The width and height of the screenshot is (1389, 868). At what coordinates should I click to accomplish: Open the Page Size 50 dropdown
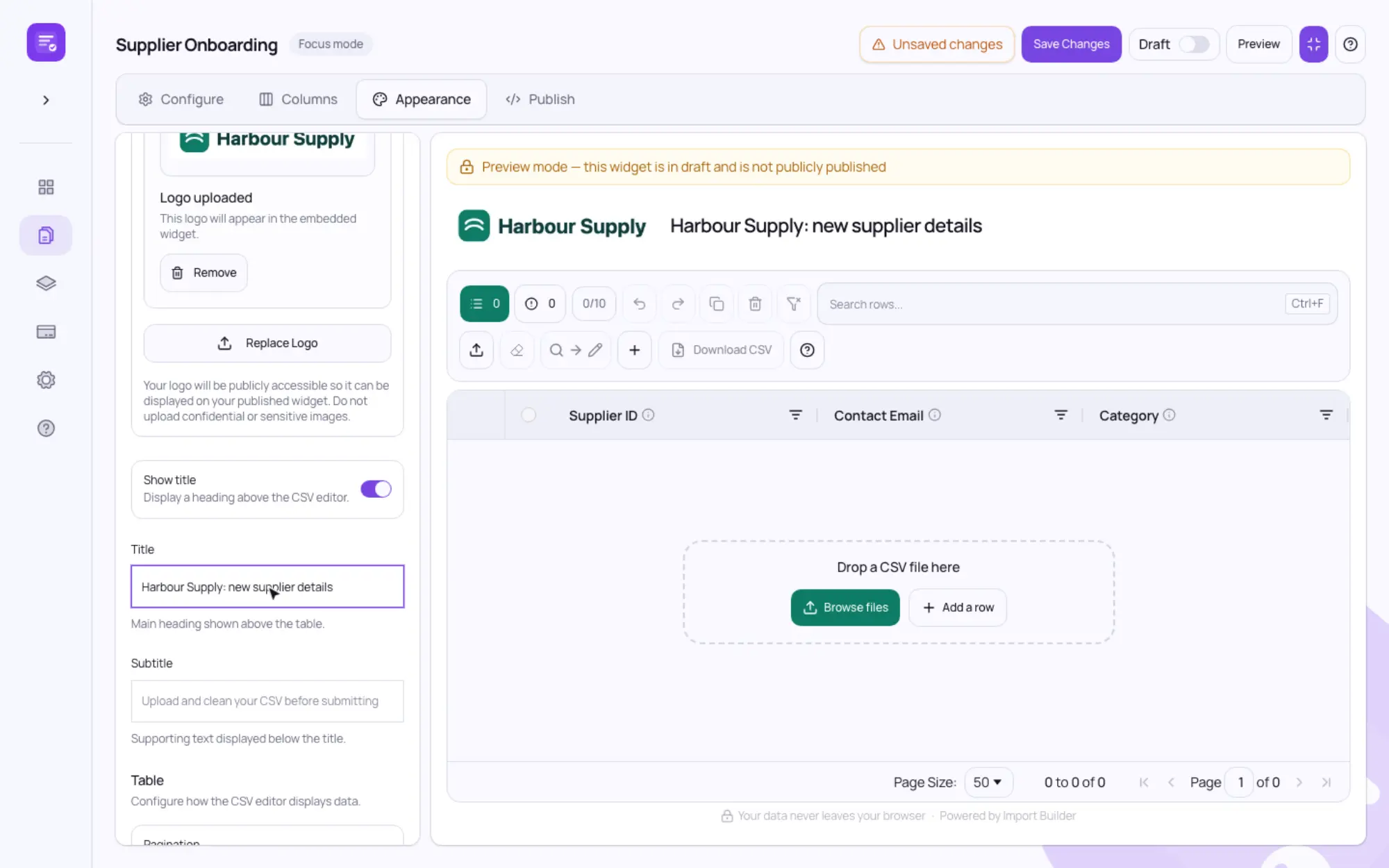click(987, 782)
